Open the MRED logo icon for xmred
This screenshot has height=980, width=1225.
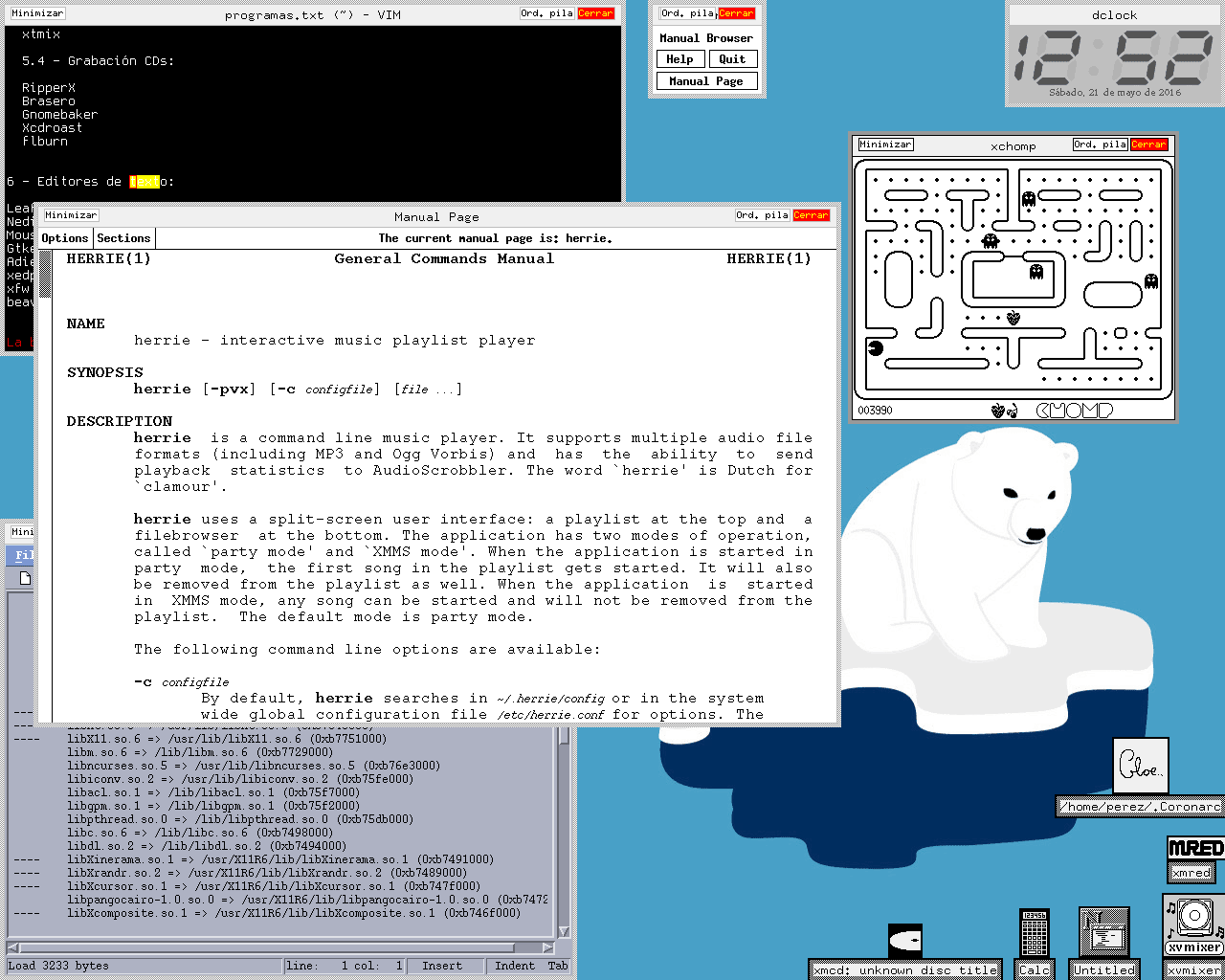coord(1195,848)
